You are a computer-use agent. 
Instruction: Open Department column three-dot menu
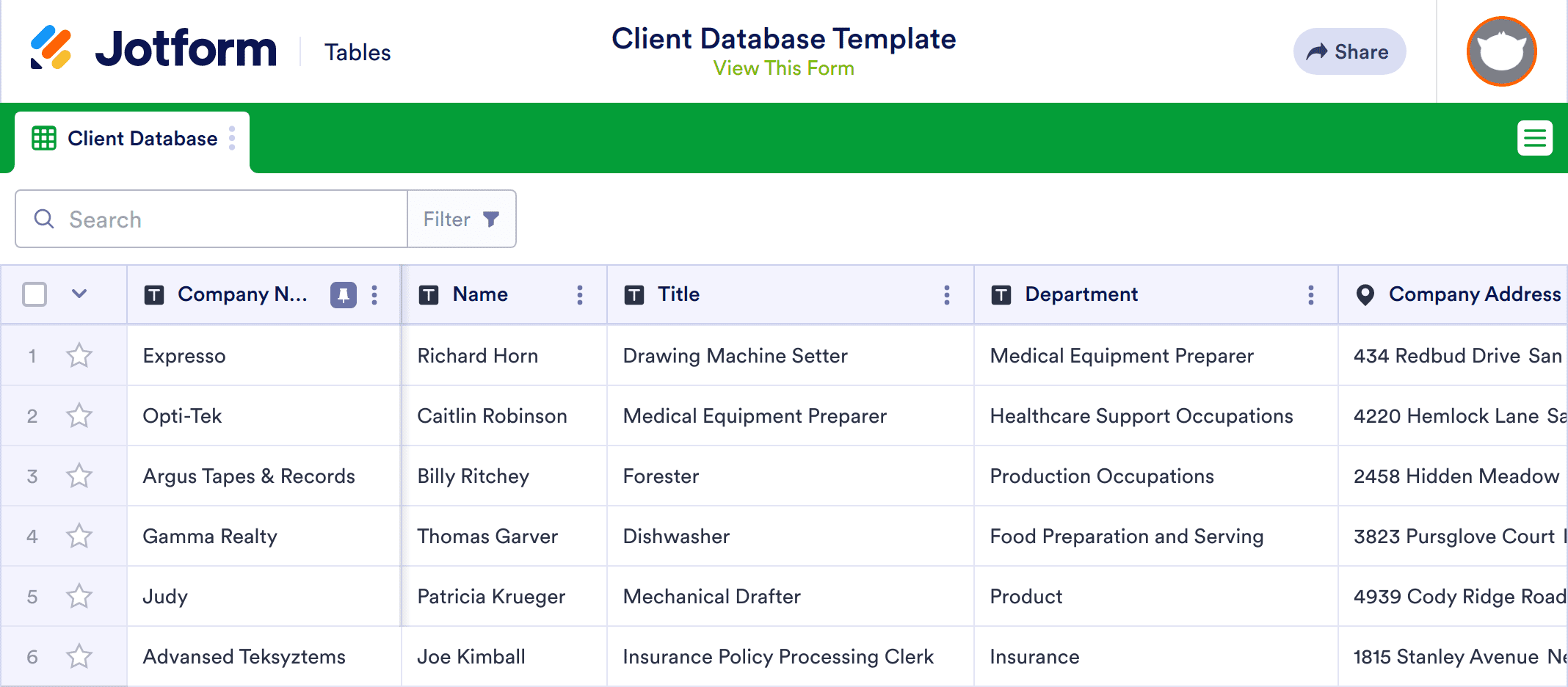tap(1311, 295)
